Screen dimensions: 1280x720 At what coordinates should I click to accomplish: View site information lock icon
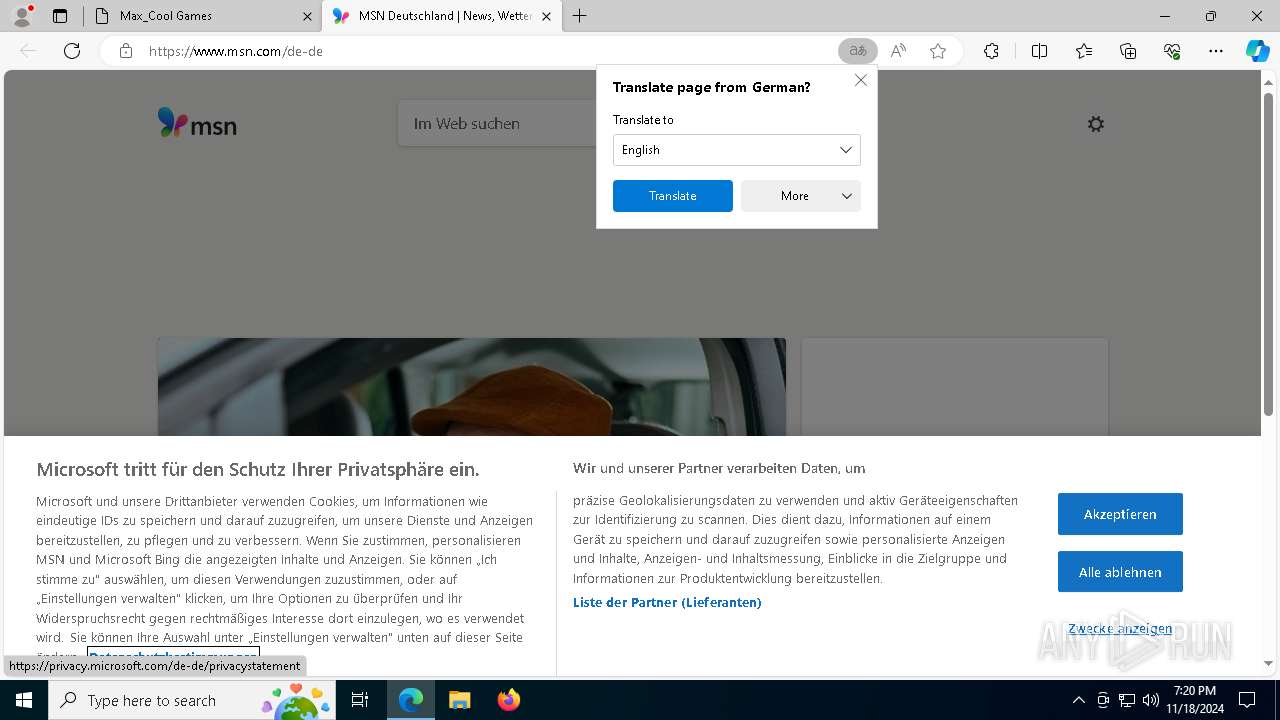[x=126, y=51]
